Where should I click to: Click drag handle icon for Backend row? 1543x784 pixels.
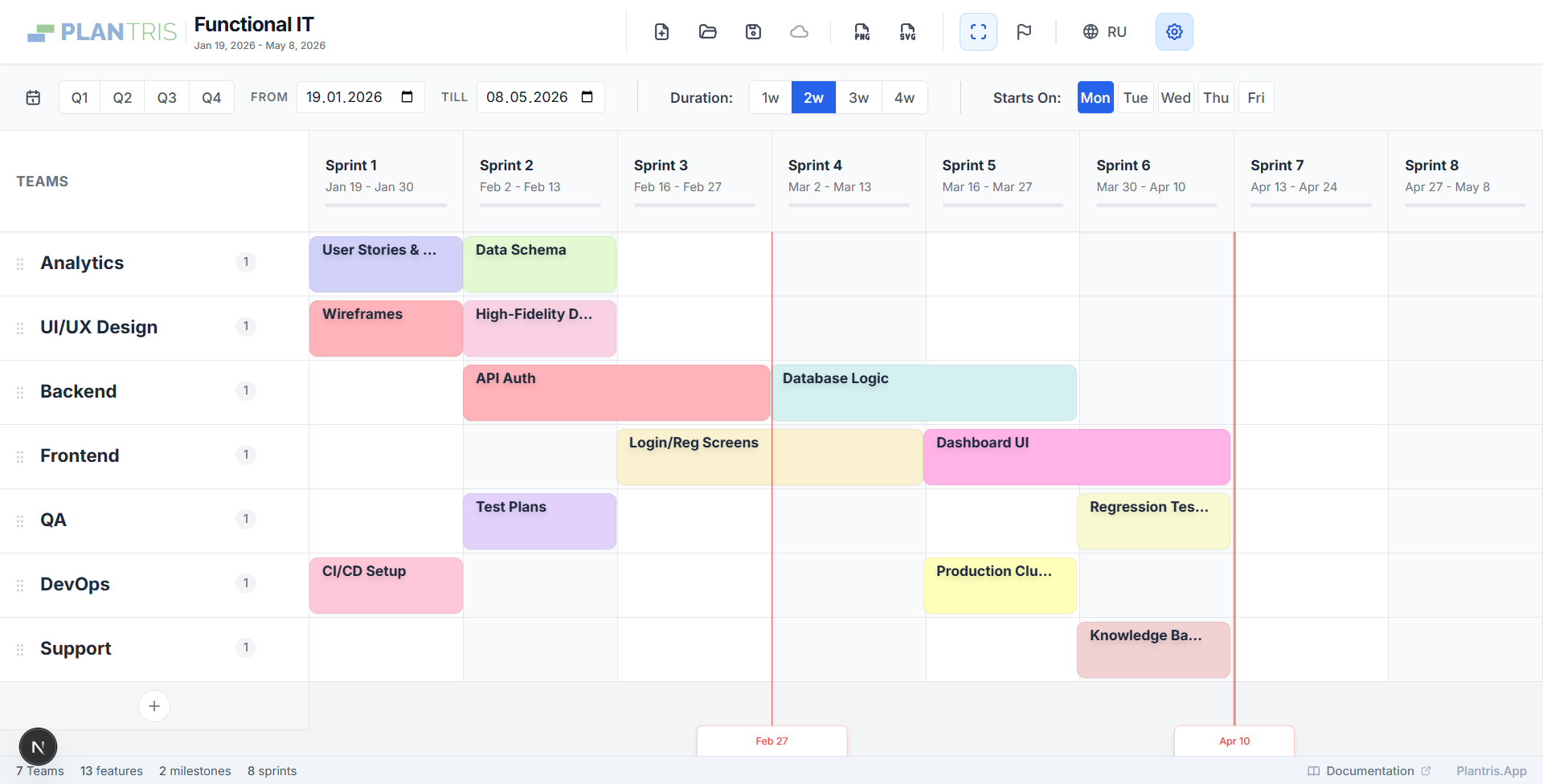pos(20,392)
